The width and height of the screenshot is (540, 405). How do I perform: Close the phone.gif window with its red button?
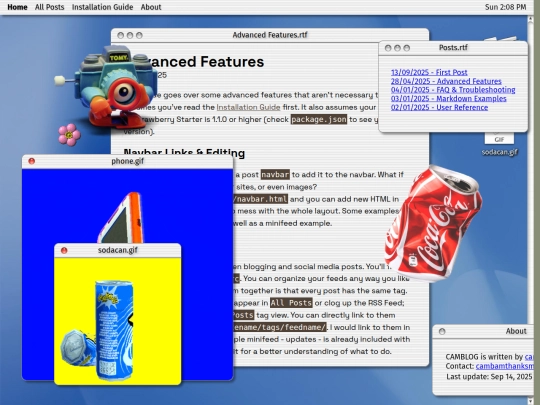[x=32, y=161]
